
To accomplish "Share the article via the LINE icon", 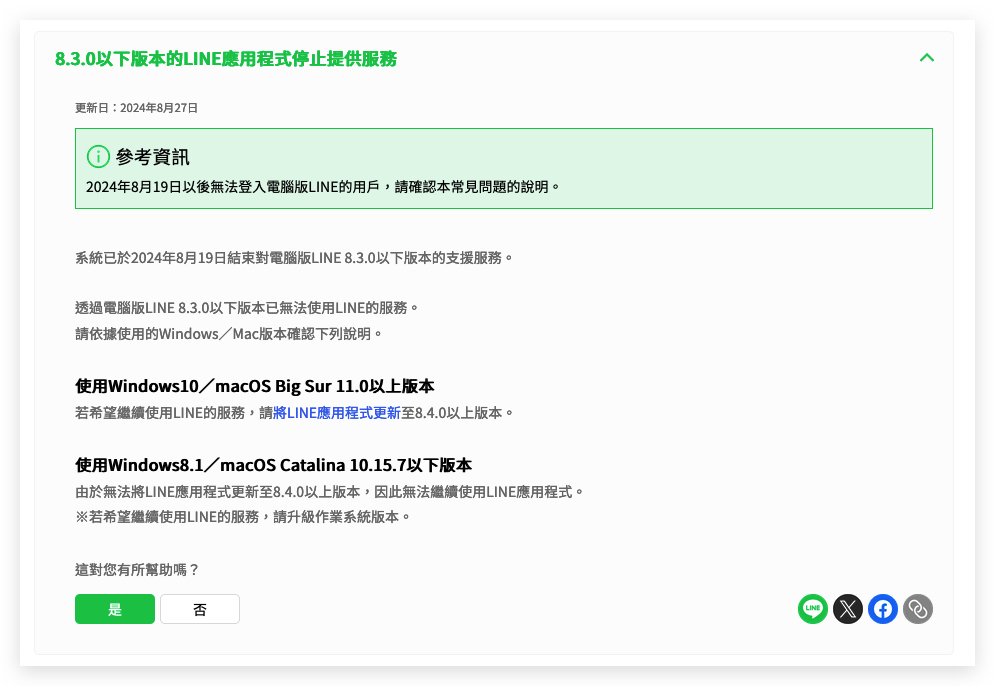I will click(812, 609).
